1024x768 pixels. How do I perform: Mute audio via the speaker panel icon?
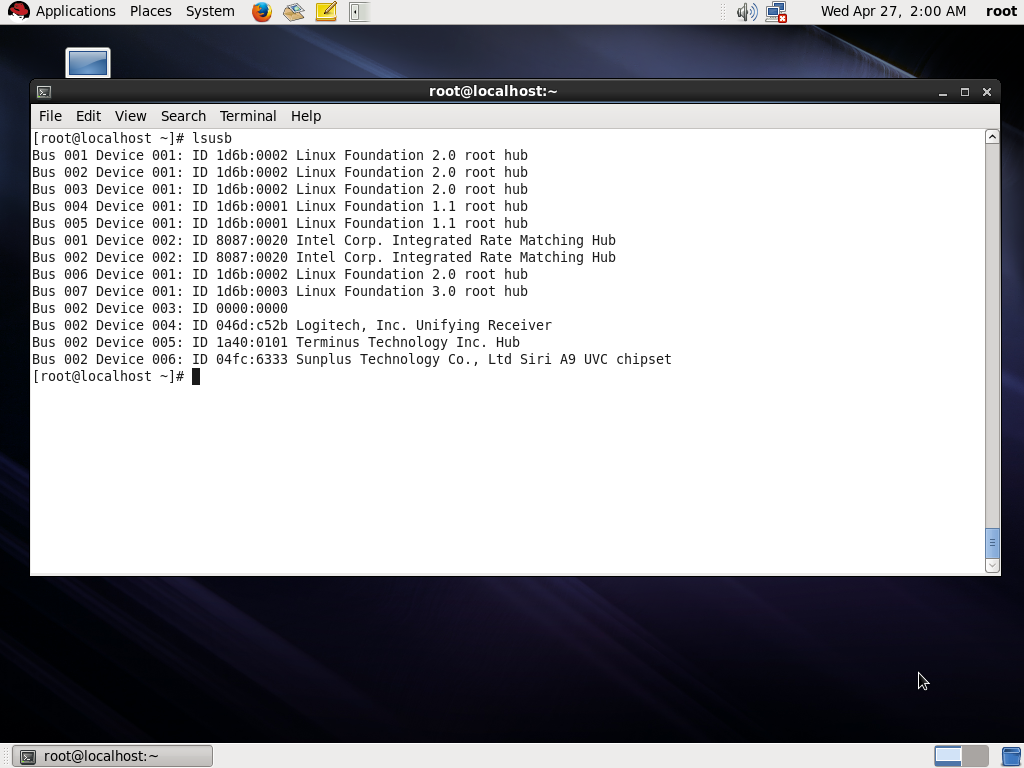pyautogui.click(x=748, y=11)
